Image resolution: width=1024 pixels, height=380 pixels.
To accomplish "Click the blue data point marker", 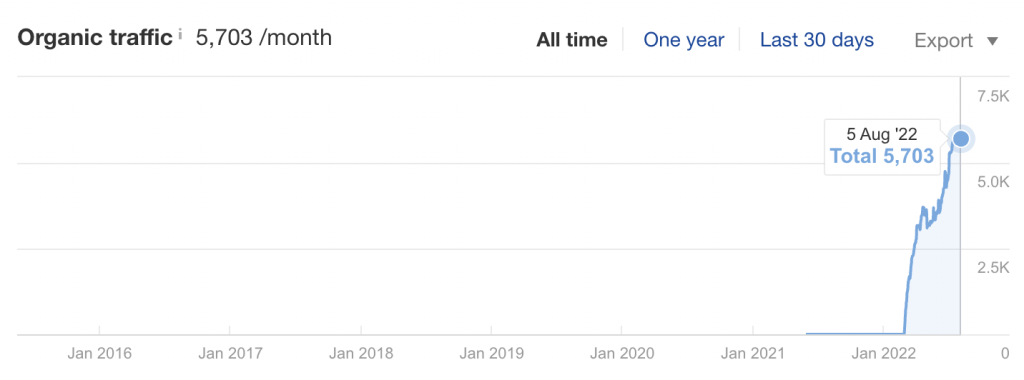I will click(x=961, y=138).
